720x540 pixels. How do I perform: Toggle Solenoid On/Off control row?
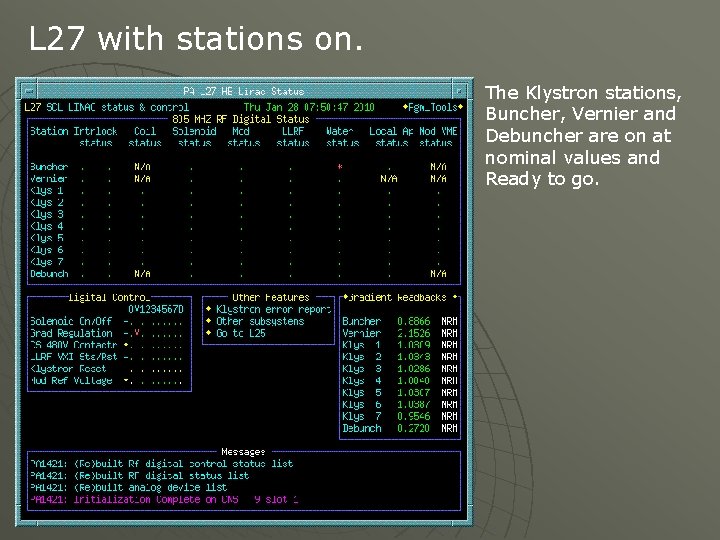[x=106, y=321]
